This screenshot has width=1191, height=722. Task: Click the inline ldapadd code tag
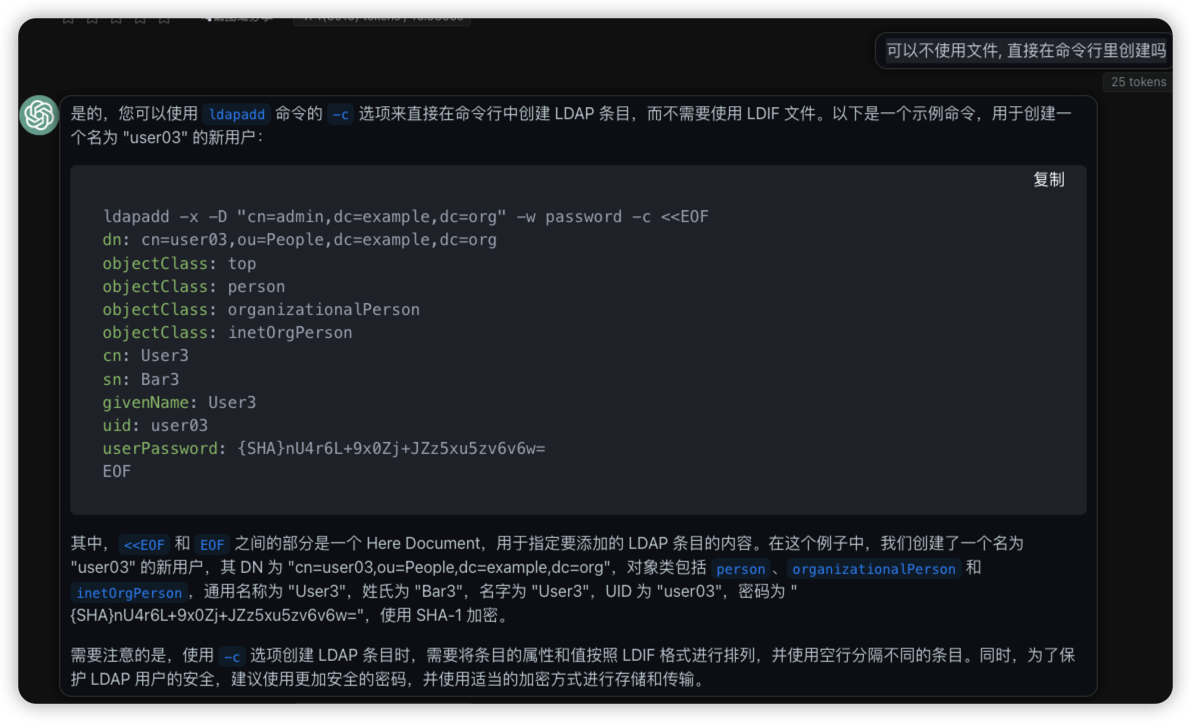(x=236, y=114)
